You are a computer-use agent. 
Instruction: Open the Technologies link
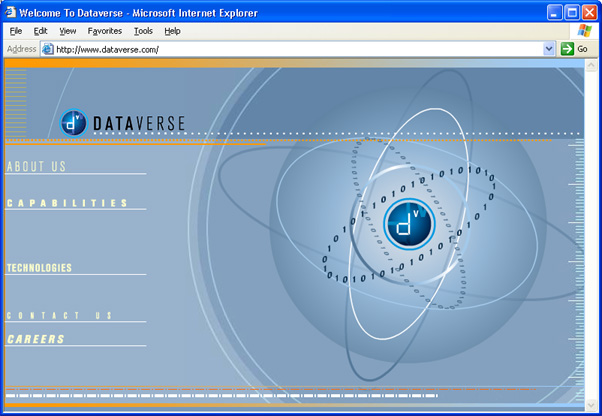pyautogui.click(x=39, y=268)
